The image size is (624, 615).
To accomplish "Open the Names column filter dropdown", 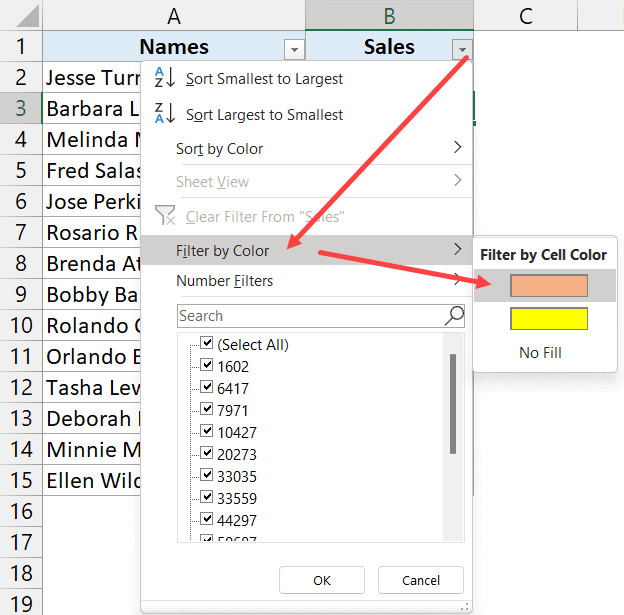I will pyautogui.click(x=293, y=48).
